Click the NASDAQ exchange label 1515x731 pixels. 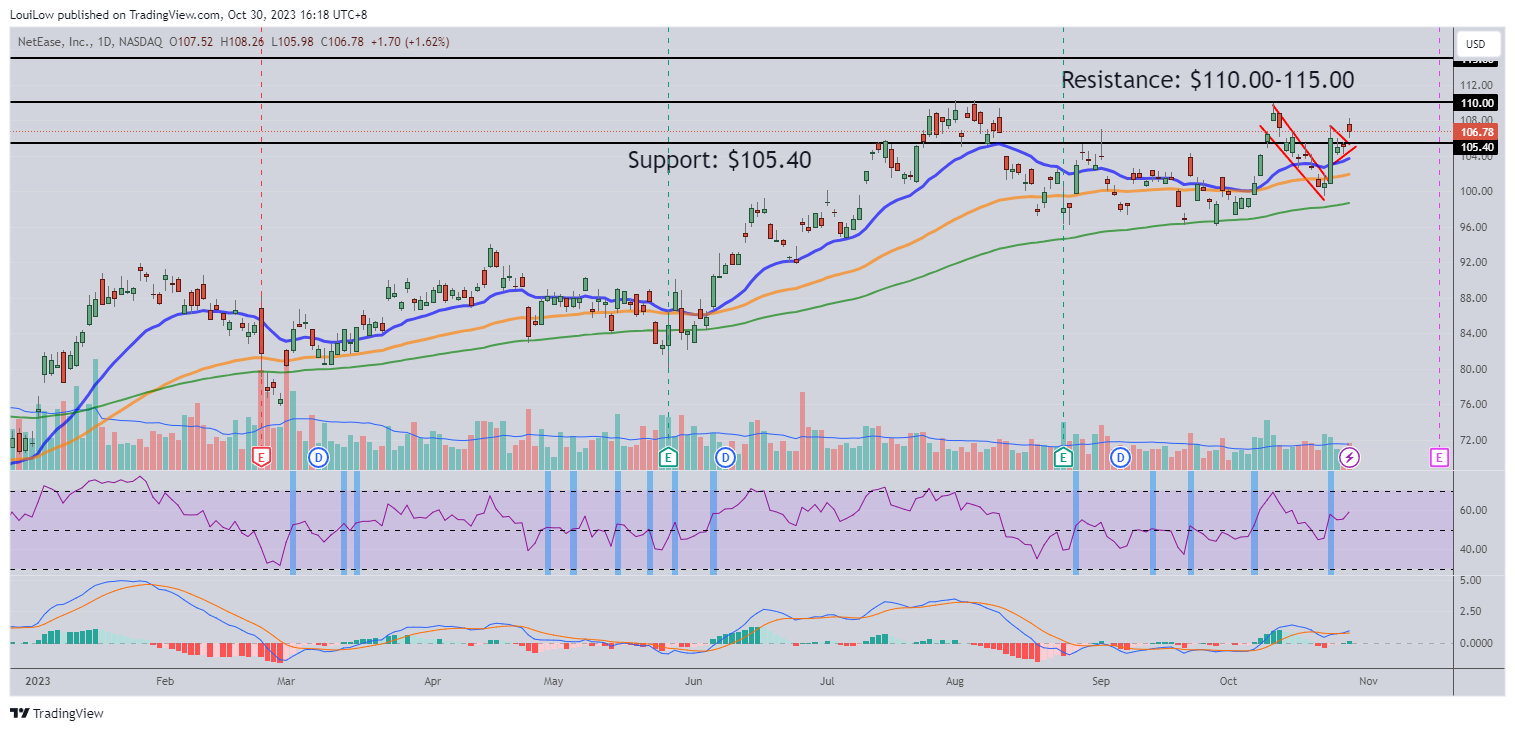coord(141,42)
